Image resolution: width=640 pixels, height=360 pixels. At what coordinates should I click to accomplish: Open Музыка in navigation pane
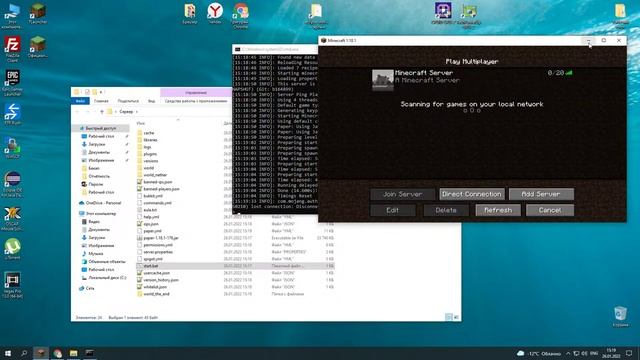coord(96,253)
